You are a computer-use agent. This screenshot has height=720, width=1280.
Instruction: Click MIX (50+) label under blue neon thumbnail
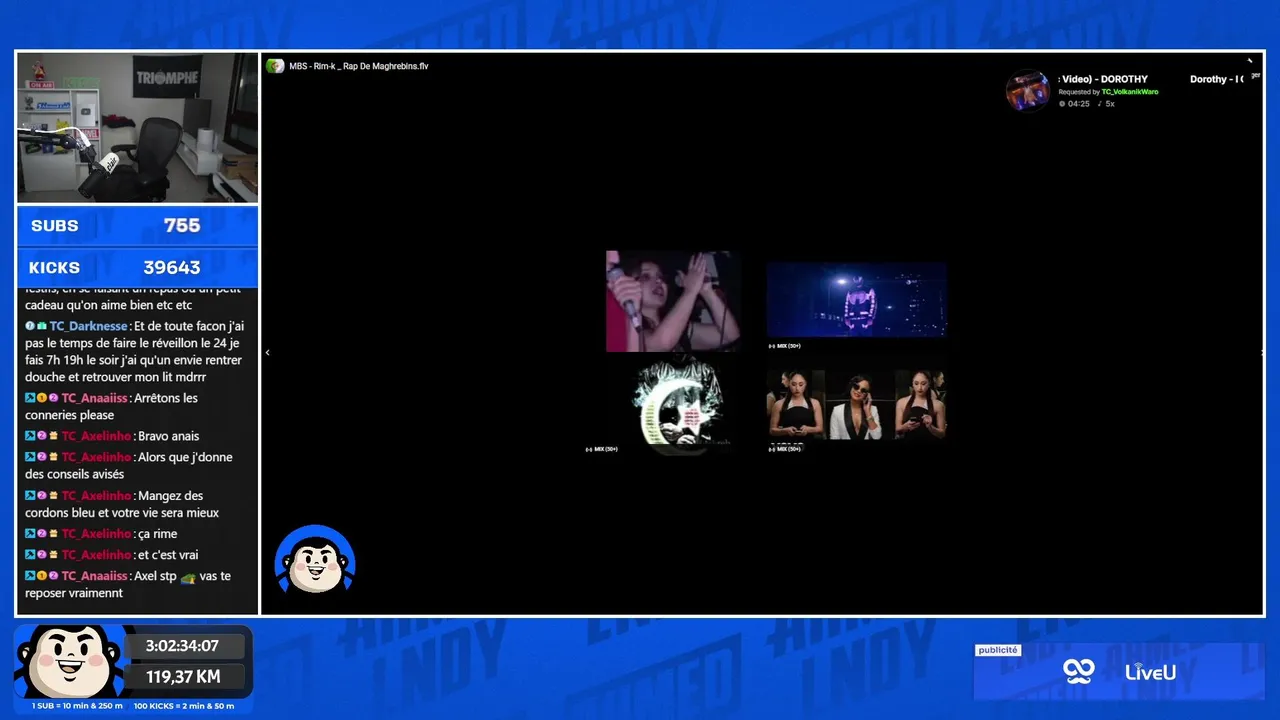click(x=785, y=346)
